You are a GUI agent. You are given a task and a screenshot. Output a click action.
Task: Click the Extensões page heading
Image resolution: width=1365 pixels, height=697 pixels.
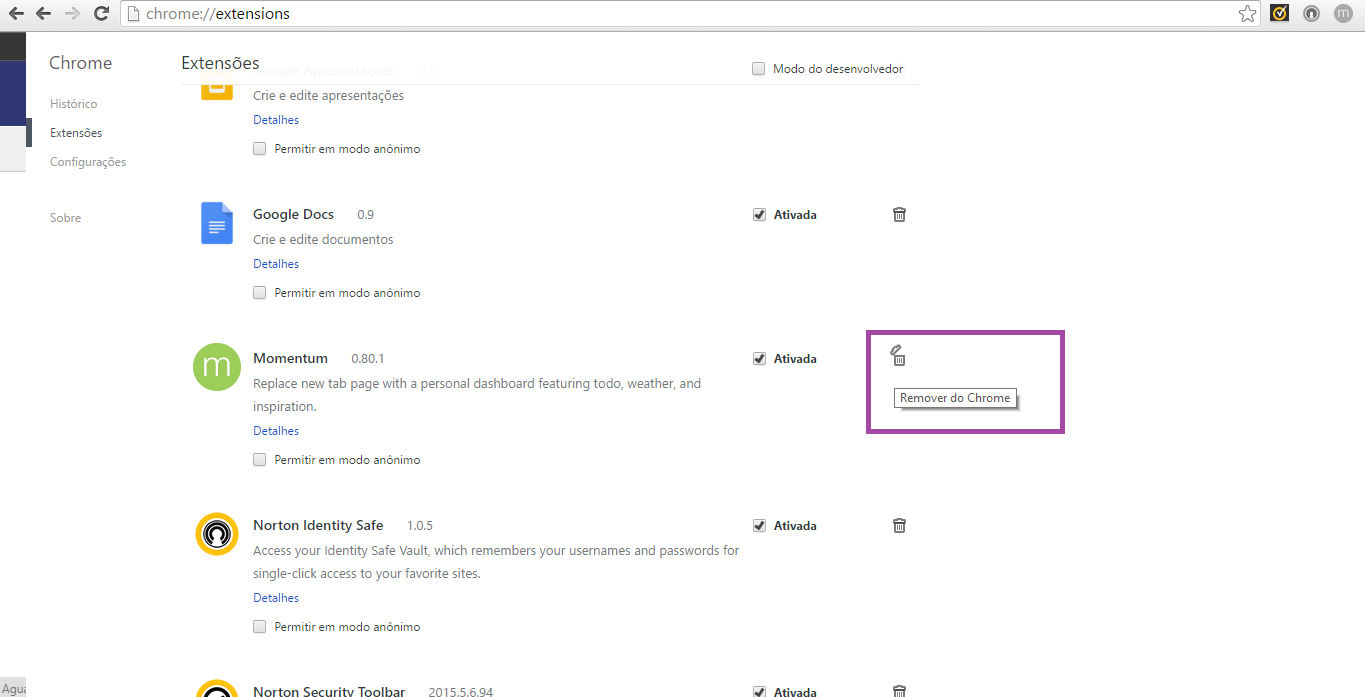[220, 63]
